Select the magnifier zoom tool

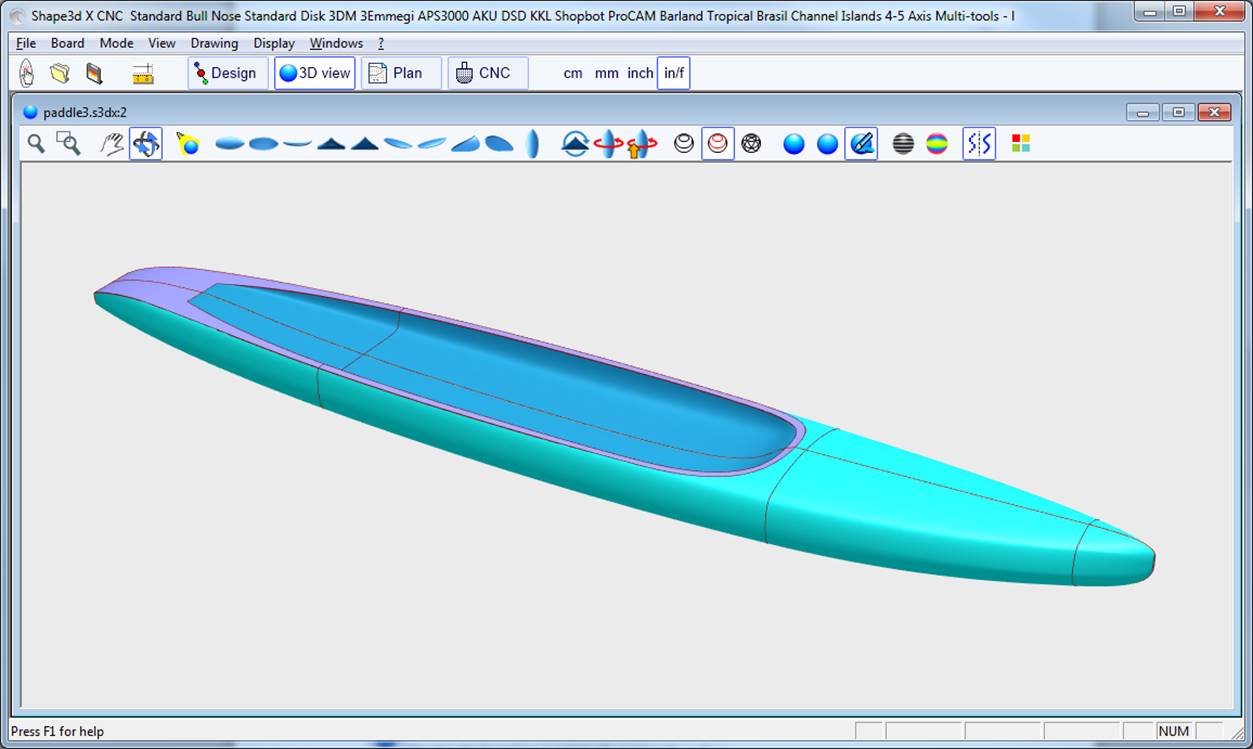(x=36, y=144)
